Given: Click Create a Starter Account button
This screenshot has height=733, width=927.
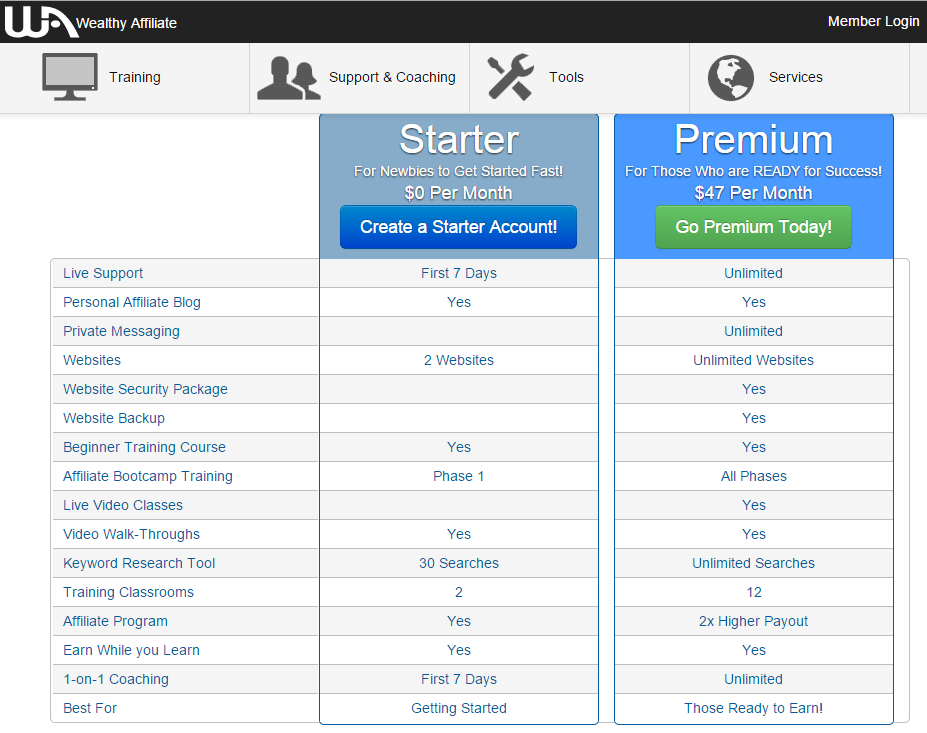Looking at the screenshot, I should click(458, 227).
